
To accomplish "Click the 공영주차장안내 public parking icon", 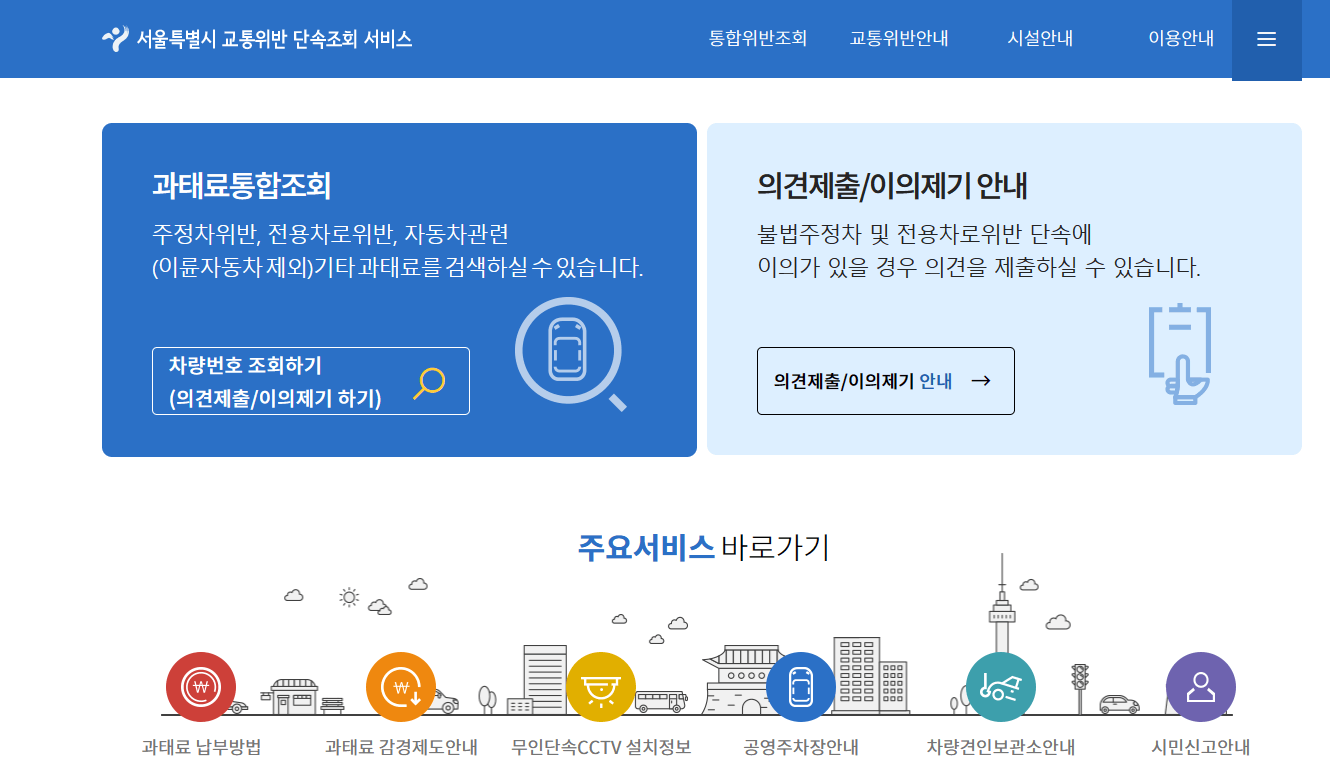I will (801, 687).
